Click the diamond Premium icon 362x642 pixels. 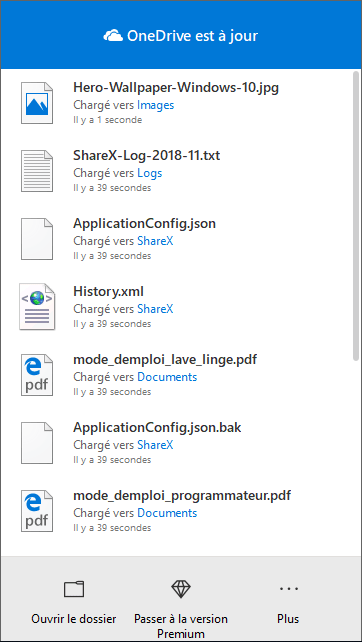[181, 589]
